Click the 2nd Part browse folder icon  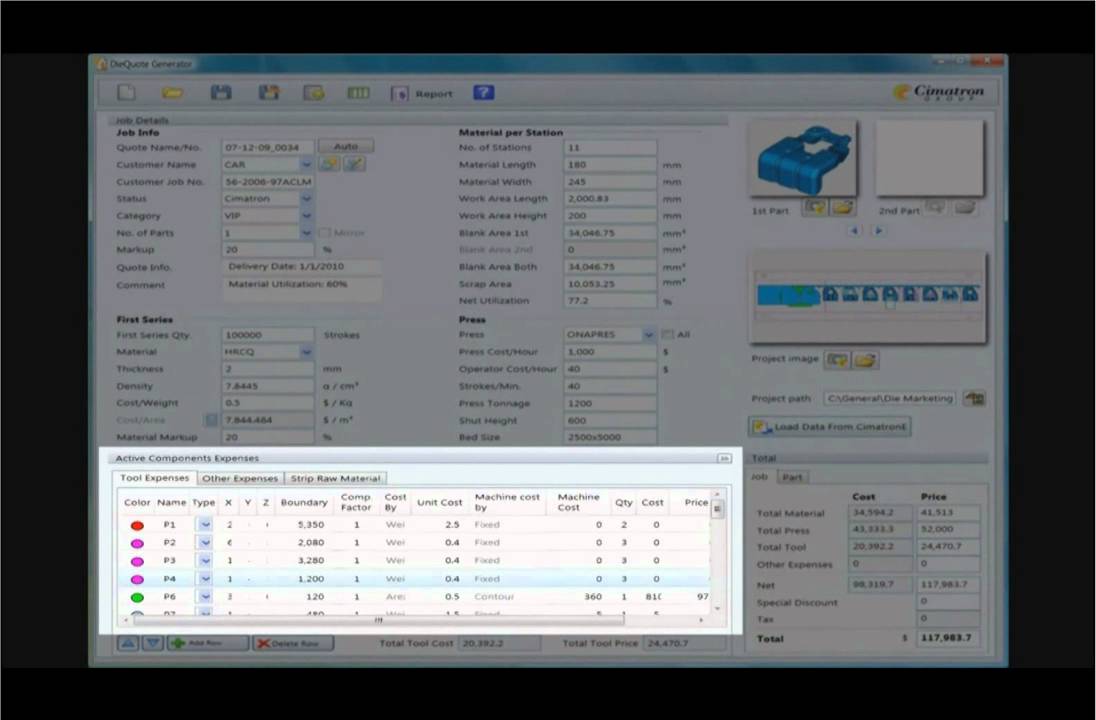click(965, 208)
